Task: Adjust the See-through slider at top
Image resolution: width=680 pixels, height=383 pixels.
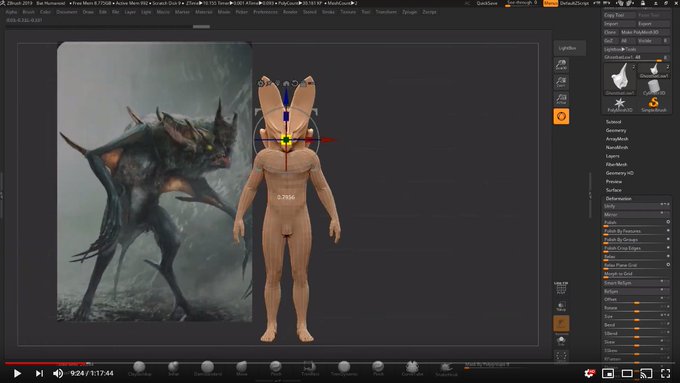Action: pyautogui.click(x=522, y=3)
